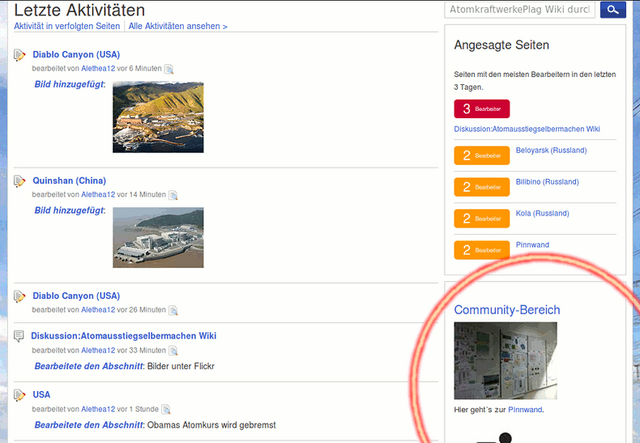Open diff icon next to 'vor 33 Minuten'
The image size is (640, 443).
click(173, 351)
